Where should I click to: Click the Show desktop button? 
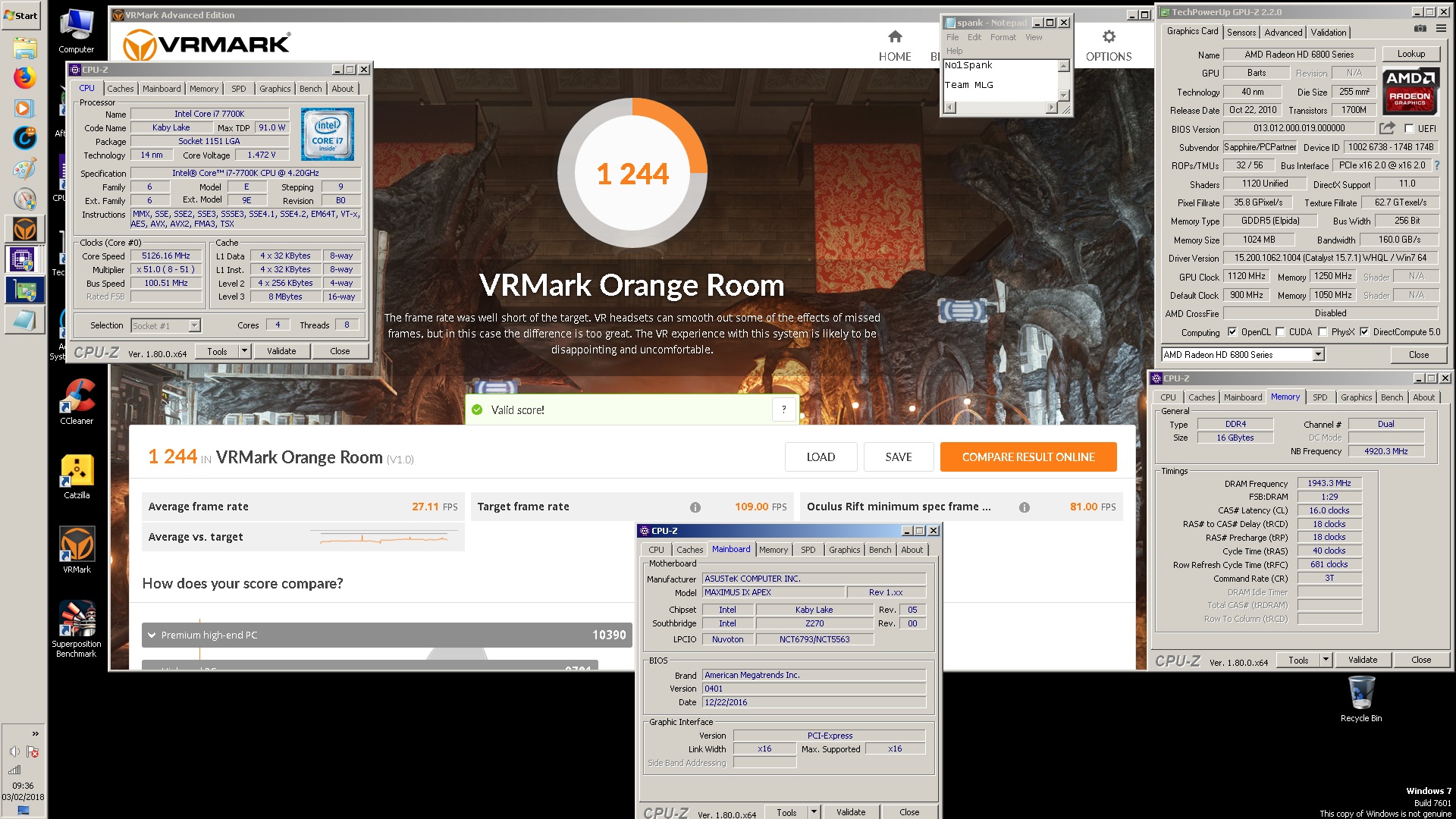23,811
